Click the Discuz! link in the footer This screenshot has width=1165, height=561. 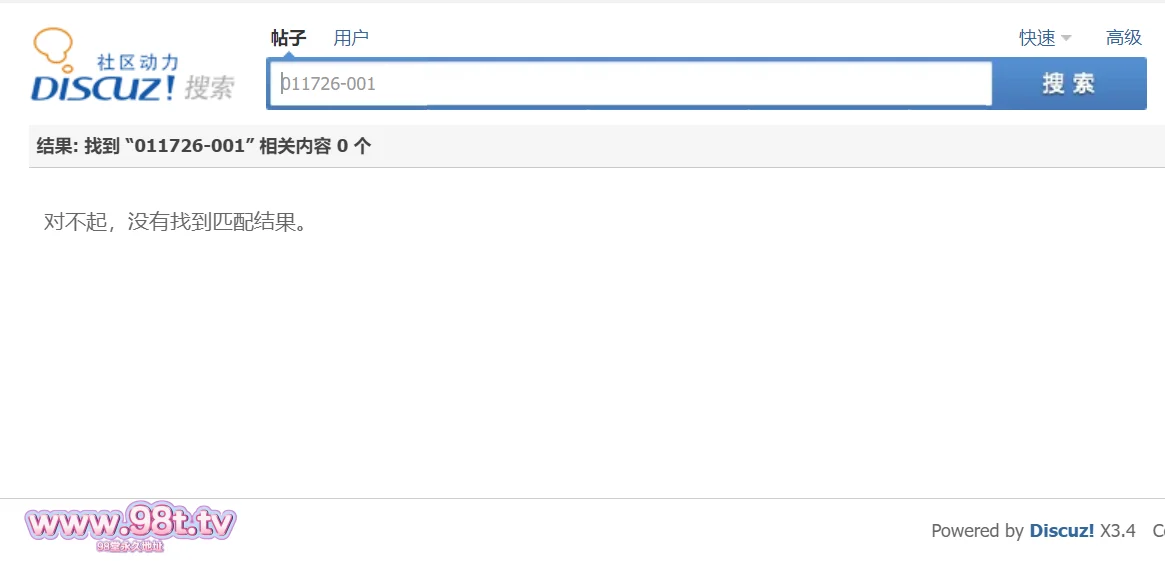point(1061,531)
